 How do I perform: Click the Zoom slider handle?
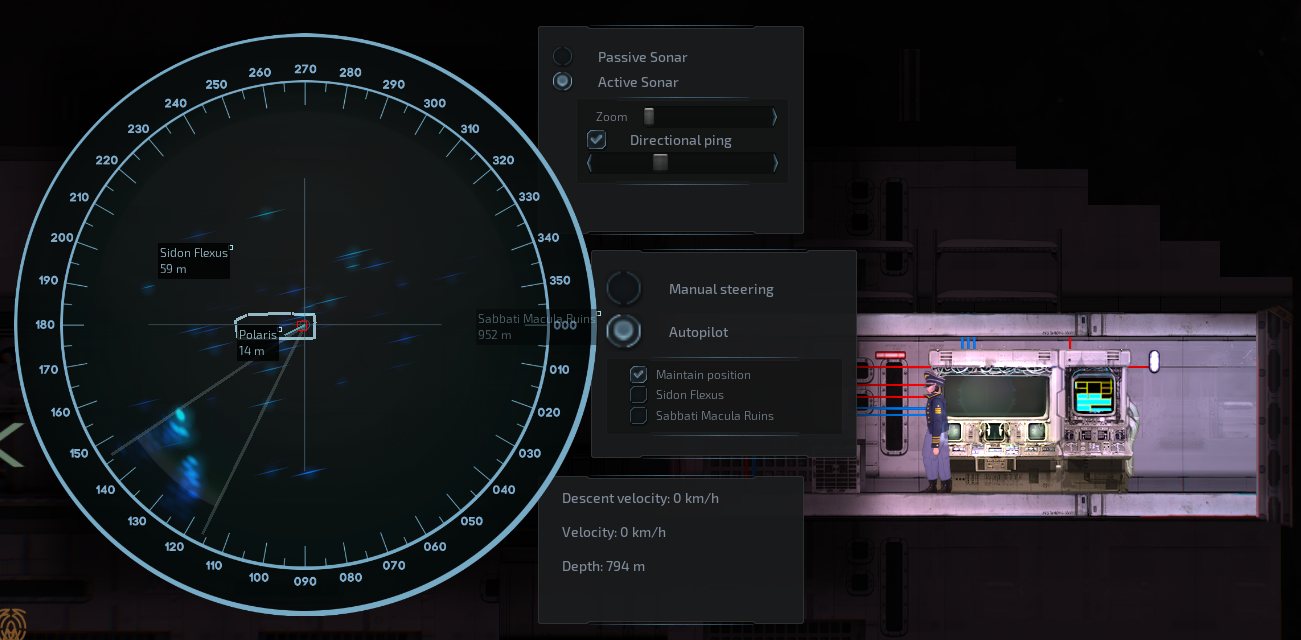click(x=649, y=117)
